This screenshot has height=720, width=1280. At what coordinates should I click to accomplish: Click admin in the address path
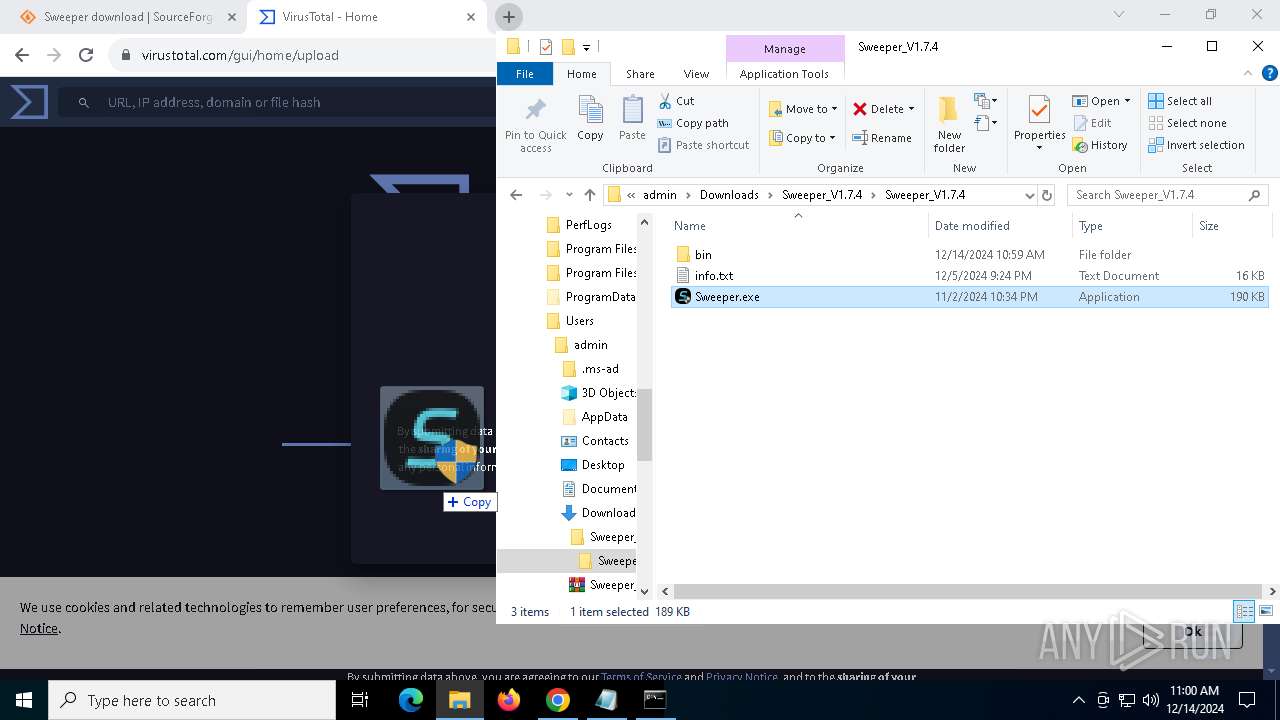(x=660, y=195)
